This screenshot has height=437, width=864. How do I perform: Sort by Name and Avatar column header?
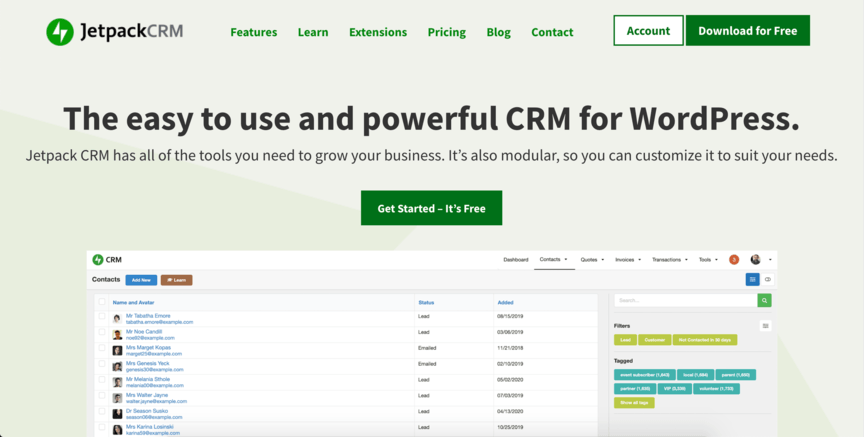(133, 303)
